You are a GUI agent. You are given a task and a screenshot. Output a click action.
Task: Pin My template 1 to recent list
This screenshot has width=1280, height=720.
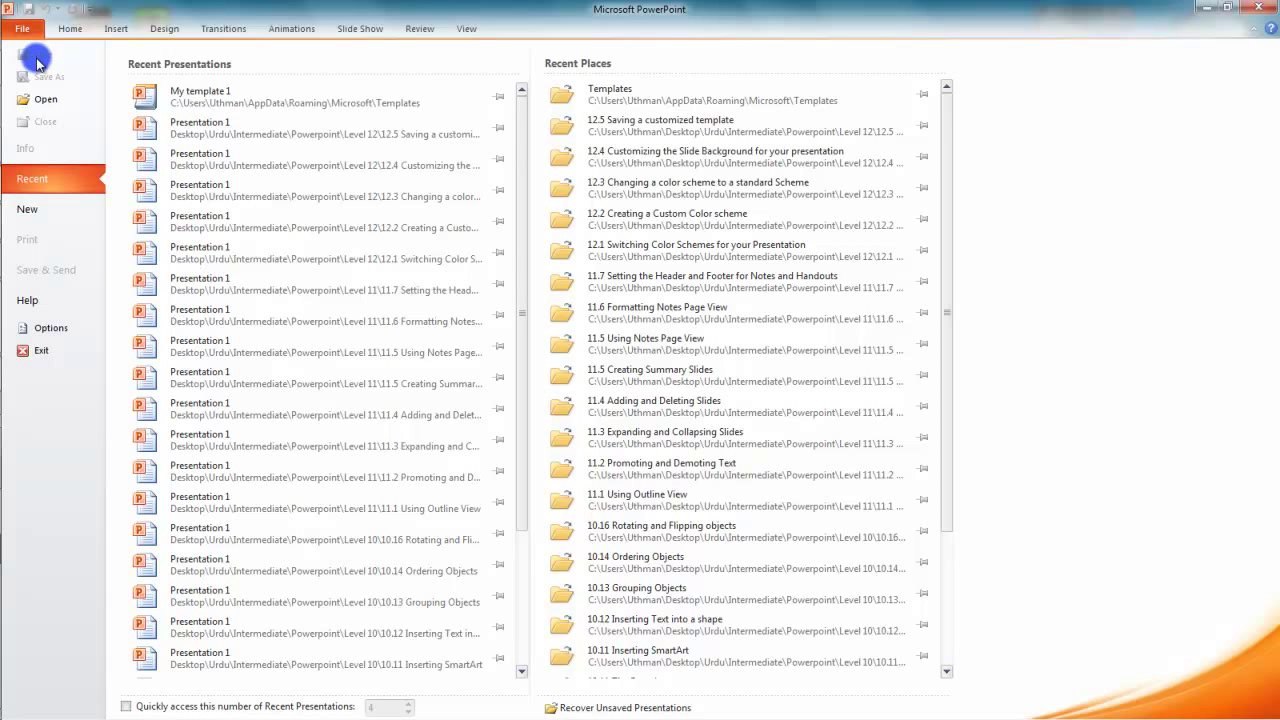tap(499, 97)
